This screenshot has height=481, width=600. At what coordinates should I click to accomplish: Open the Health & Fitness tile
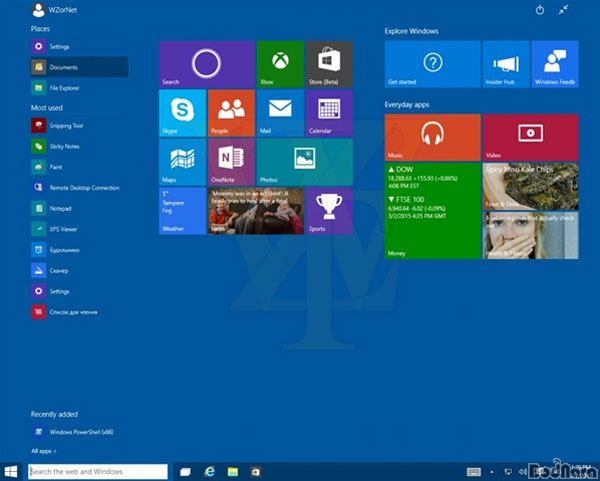pos(531,235)
